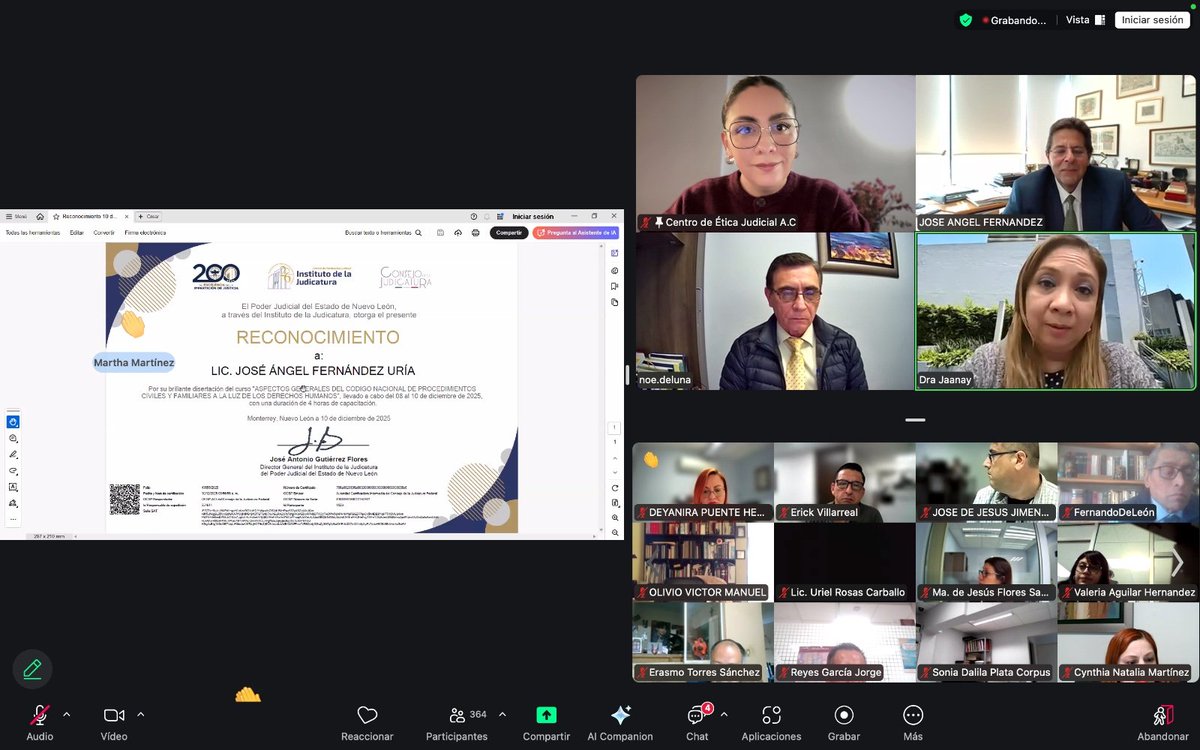Select the noe.deluna video tile
The width and height of the screenshot is (1200, 750).
(x=775, y=311)
